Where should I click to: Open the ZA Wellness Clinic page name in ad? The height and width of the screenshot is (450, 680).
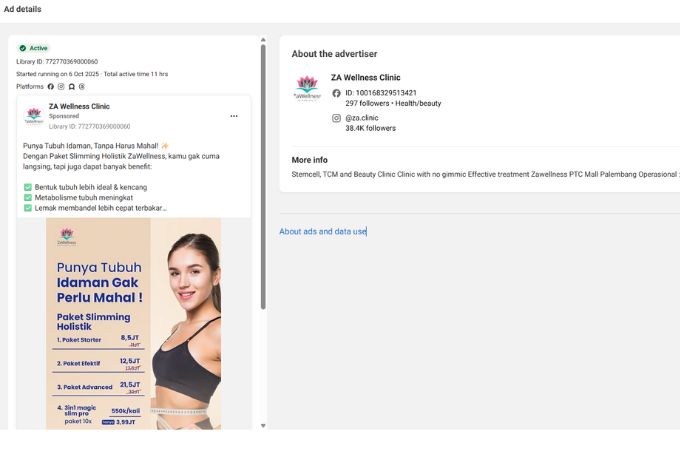pyautogui.click(x=79, y=106)
